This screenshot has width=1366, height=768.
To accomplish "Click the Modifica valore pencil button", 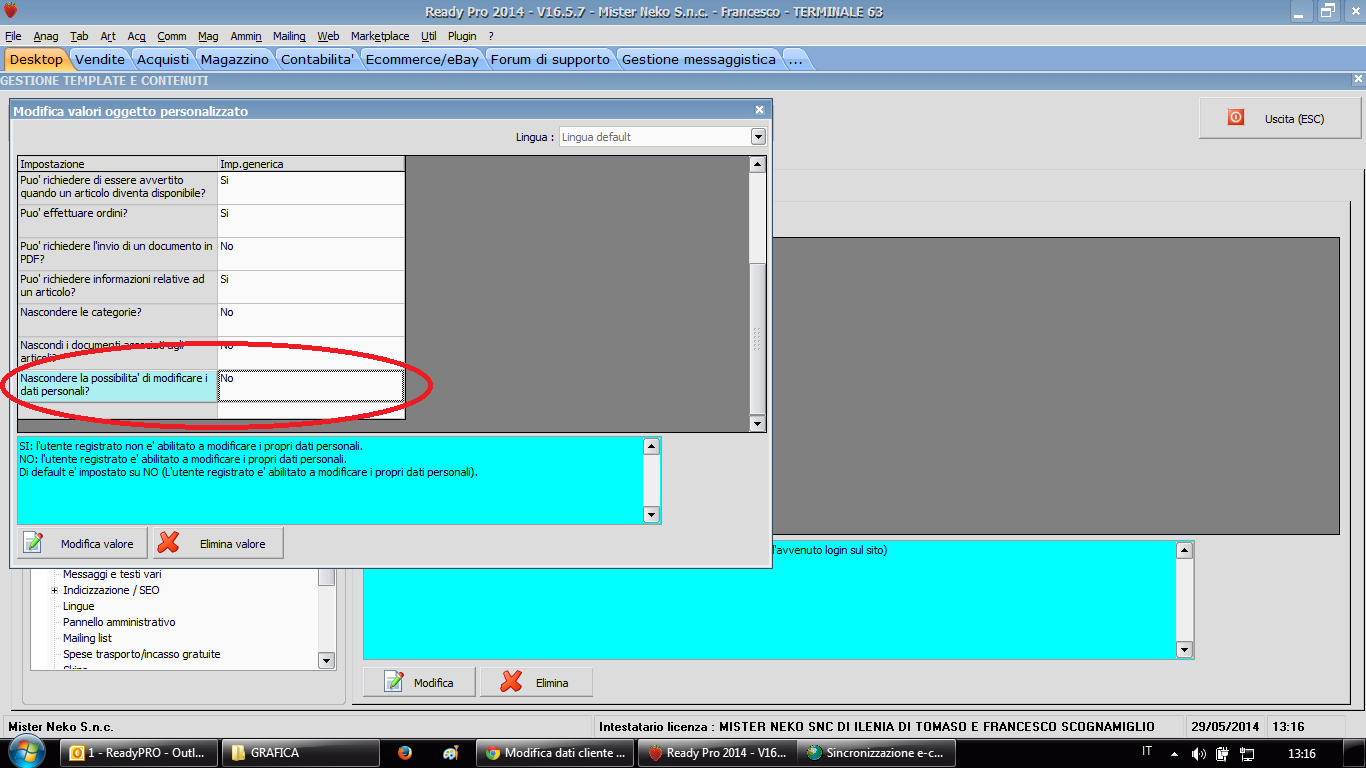I will click(x=82, y=543).
